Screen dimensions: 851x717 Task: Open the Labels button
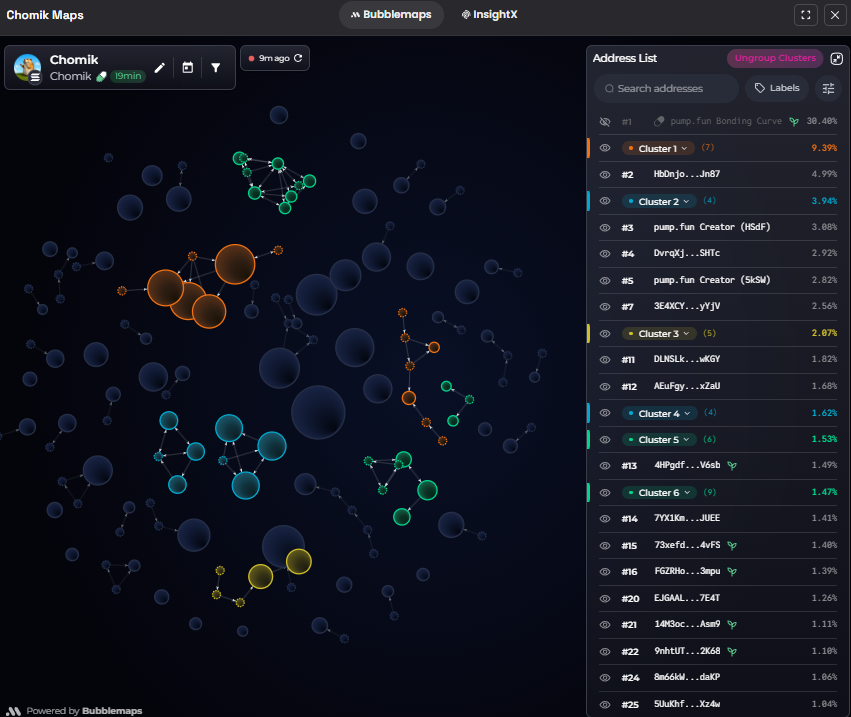[777, 88]
